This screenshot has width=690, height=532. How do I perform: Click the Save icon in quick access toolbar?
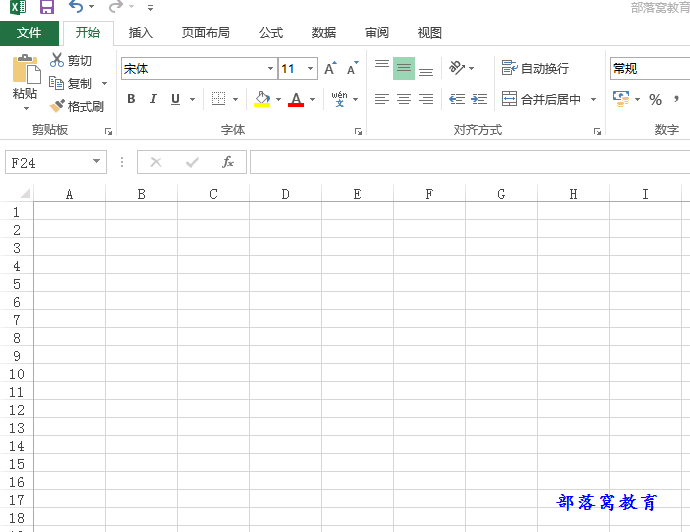point(47,7)
